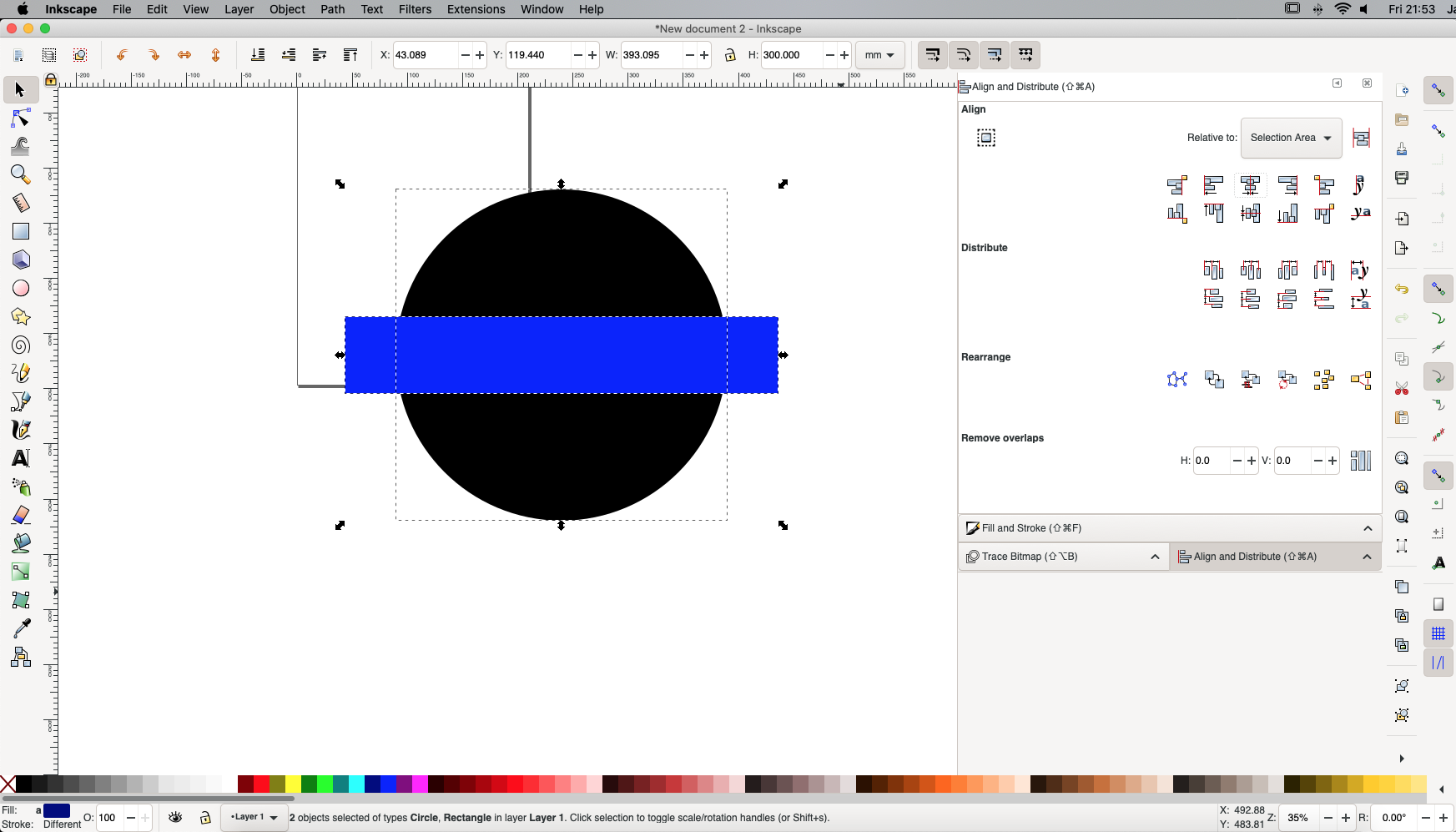Open the Extensions menu
1456x832 pixels.
pyautogui.click(x=476, y=9)
